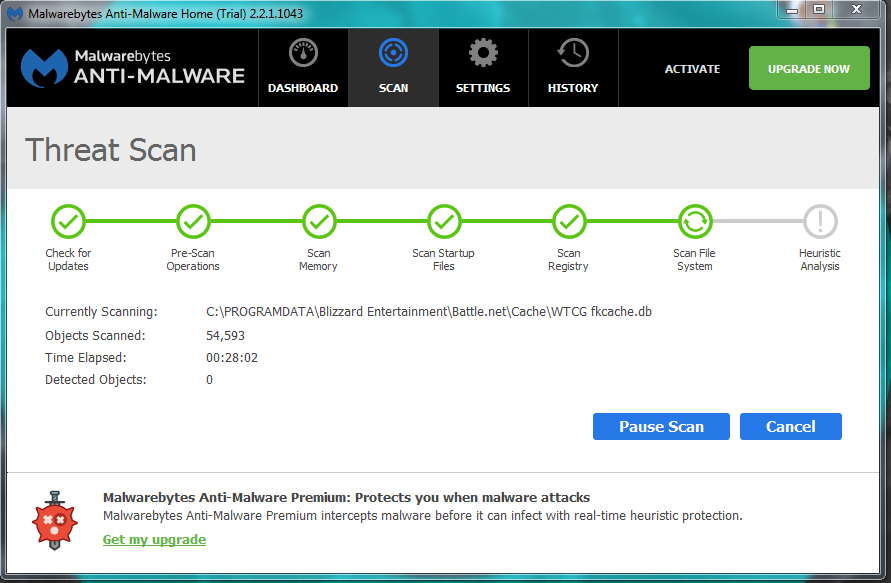Click the Detected Objects label

(x=95, y=380)
